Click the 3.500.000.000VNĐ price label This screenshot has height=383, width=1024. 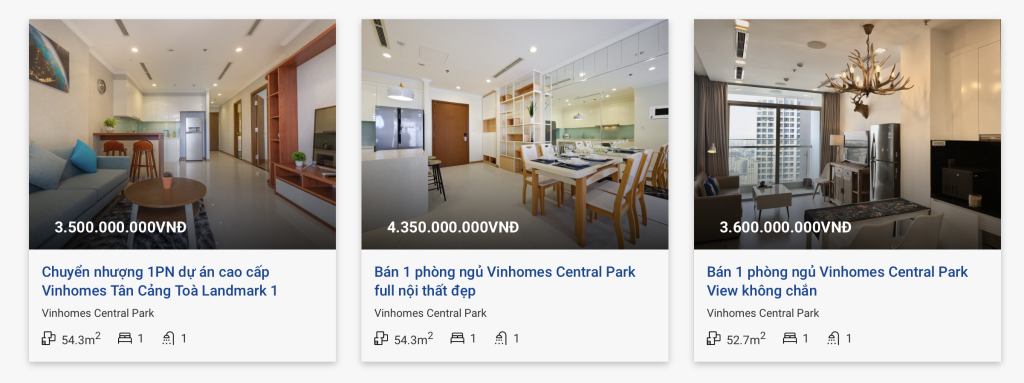click(120, 227)
